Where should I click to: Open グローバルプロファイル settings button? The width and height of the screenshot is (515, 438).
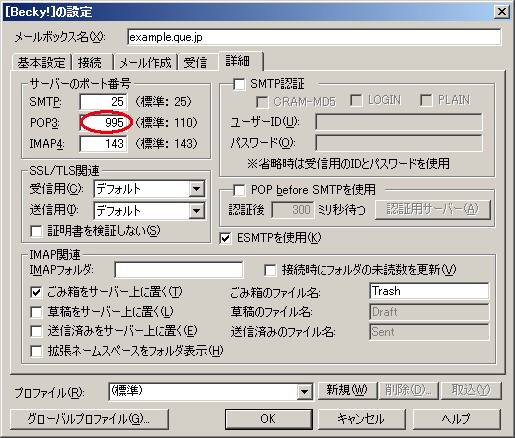[x=89, y=419]
